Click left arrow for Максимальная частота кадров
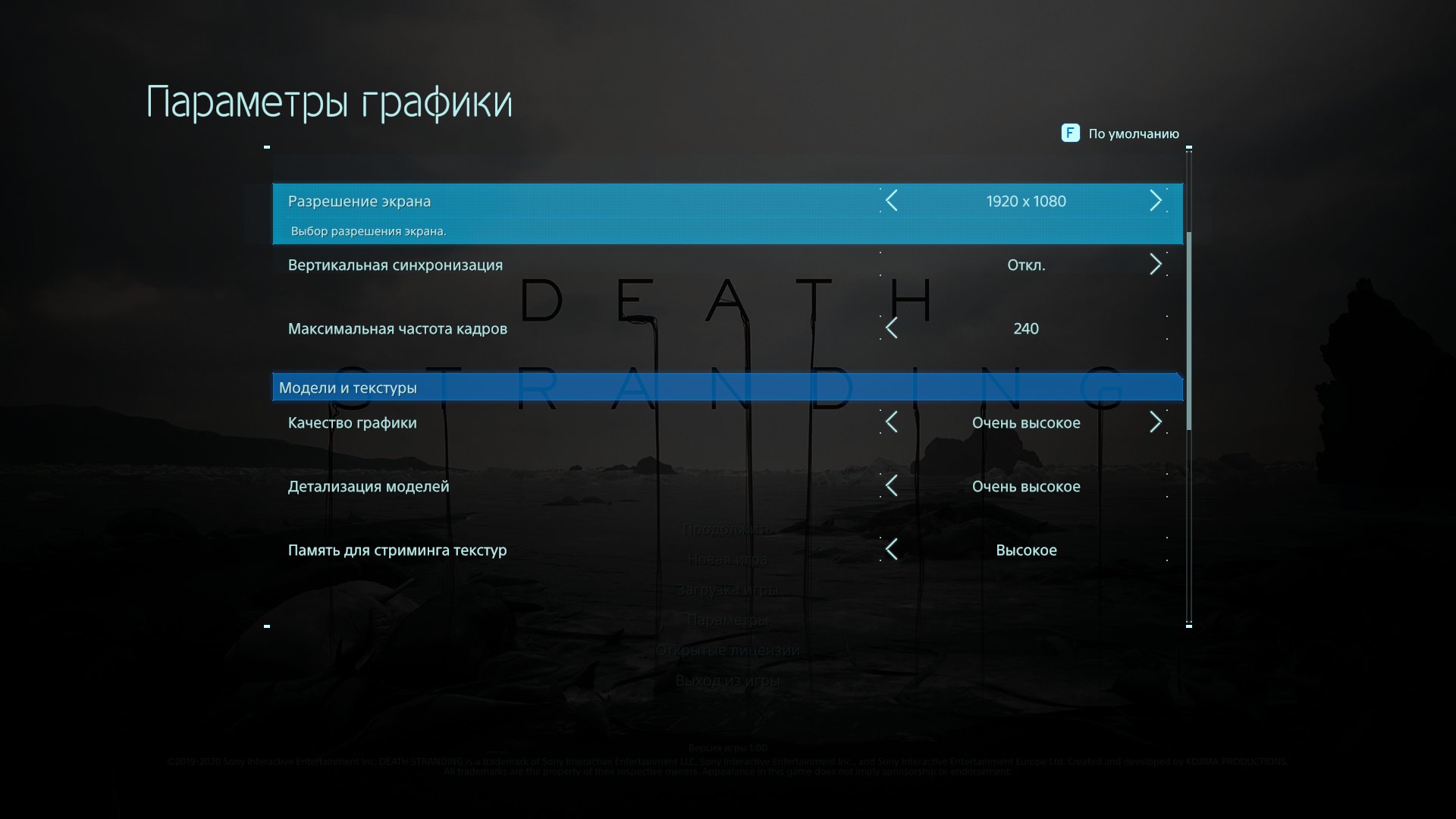The height and width of the screenshot is (819, 1456). click(x=892, y=328)
